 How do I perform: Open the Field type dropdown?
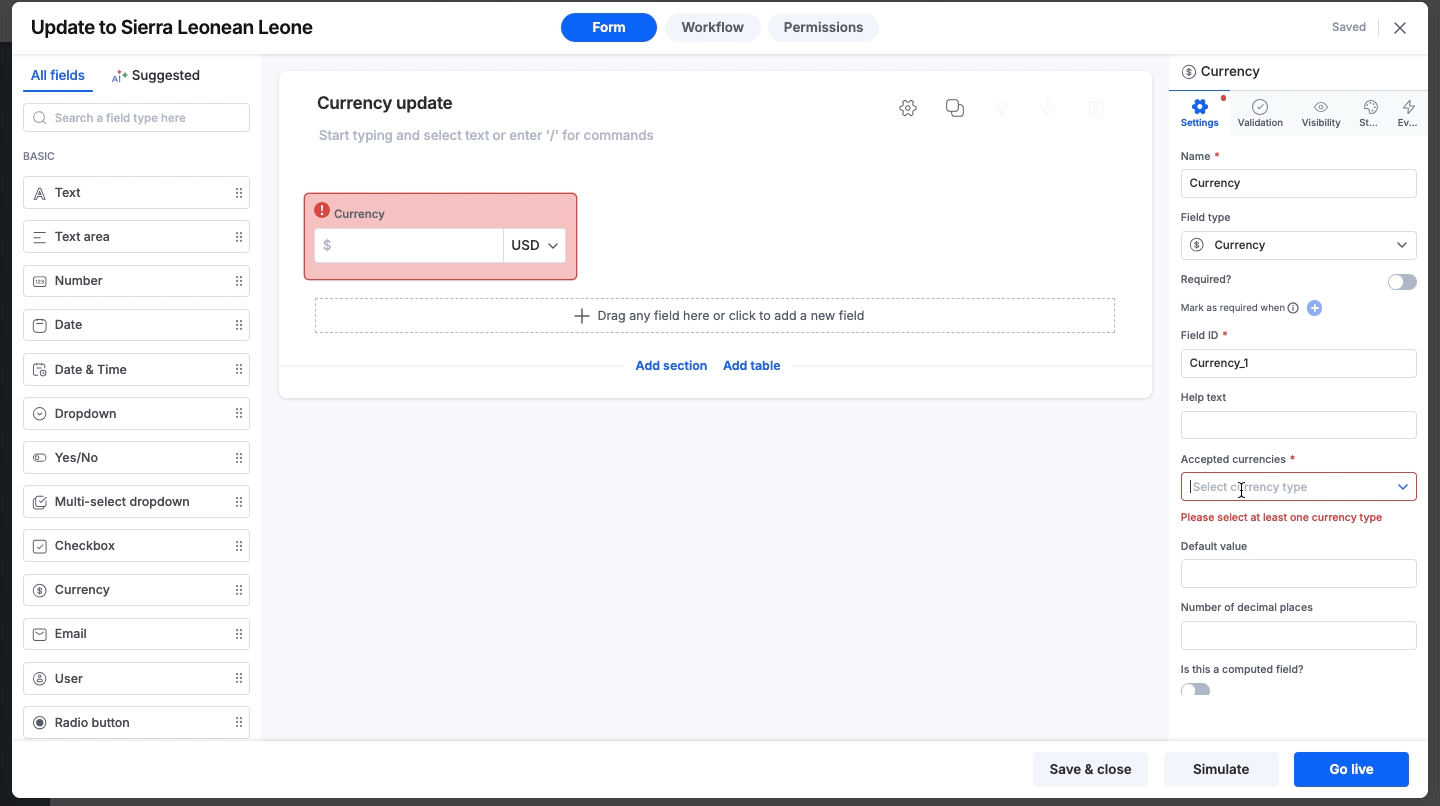click(1298, 245)
